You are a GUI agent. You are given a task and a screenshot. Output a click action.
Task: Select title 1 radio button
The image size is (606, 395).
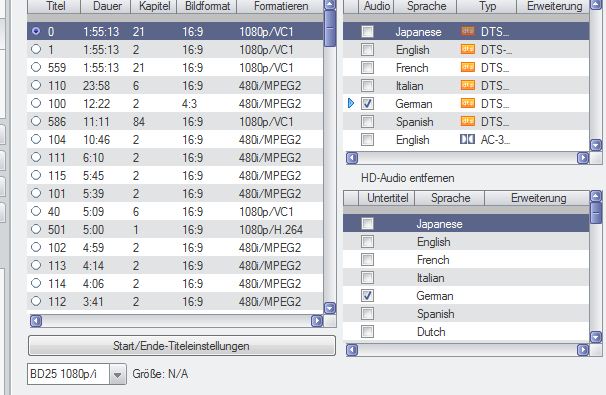coord(36,49)
